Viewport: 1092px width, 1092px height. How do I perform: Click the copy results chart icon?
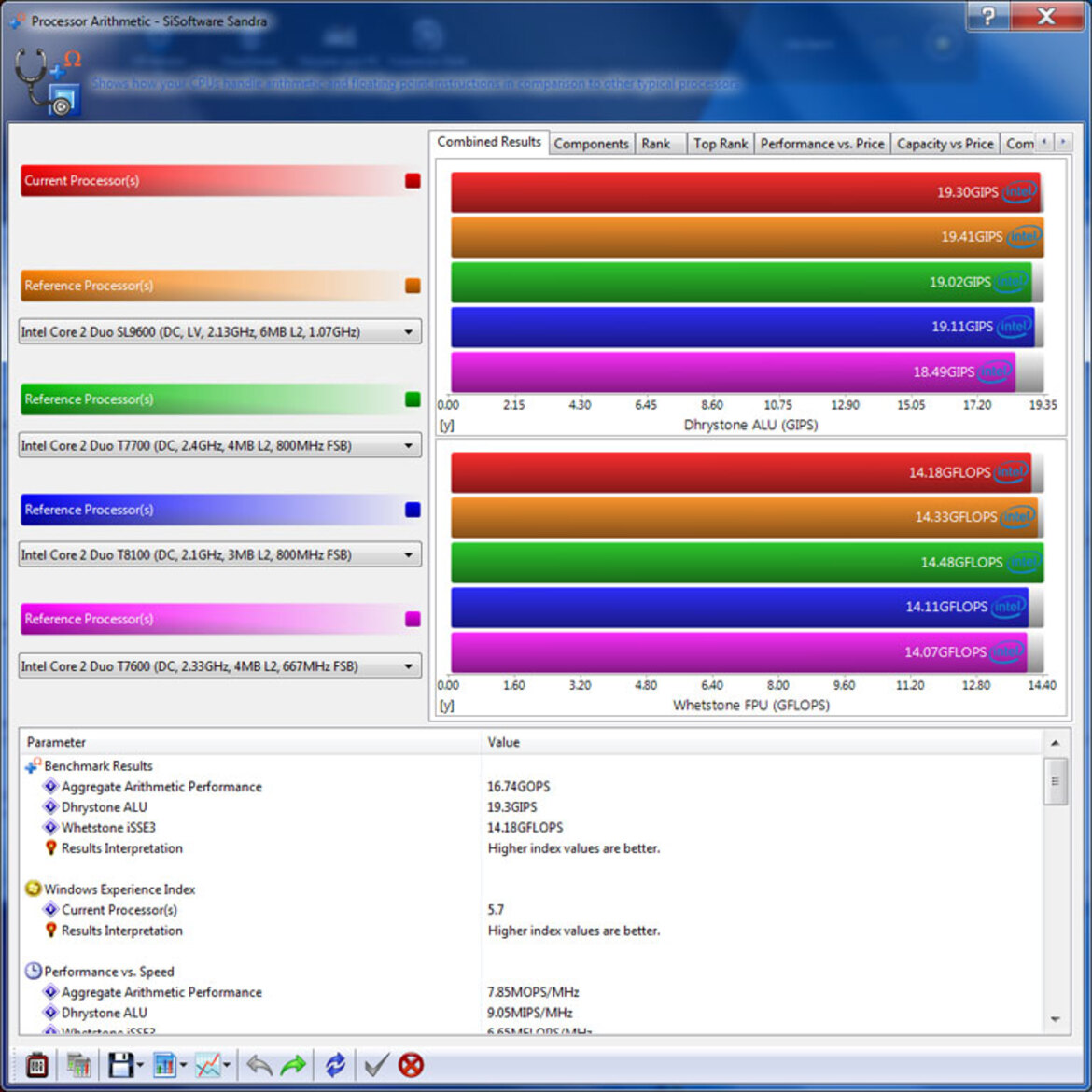pyautogui.click(x=78, y=1065)
